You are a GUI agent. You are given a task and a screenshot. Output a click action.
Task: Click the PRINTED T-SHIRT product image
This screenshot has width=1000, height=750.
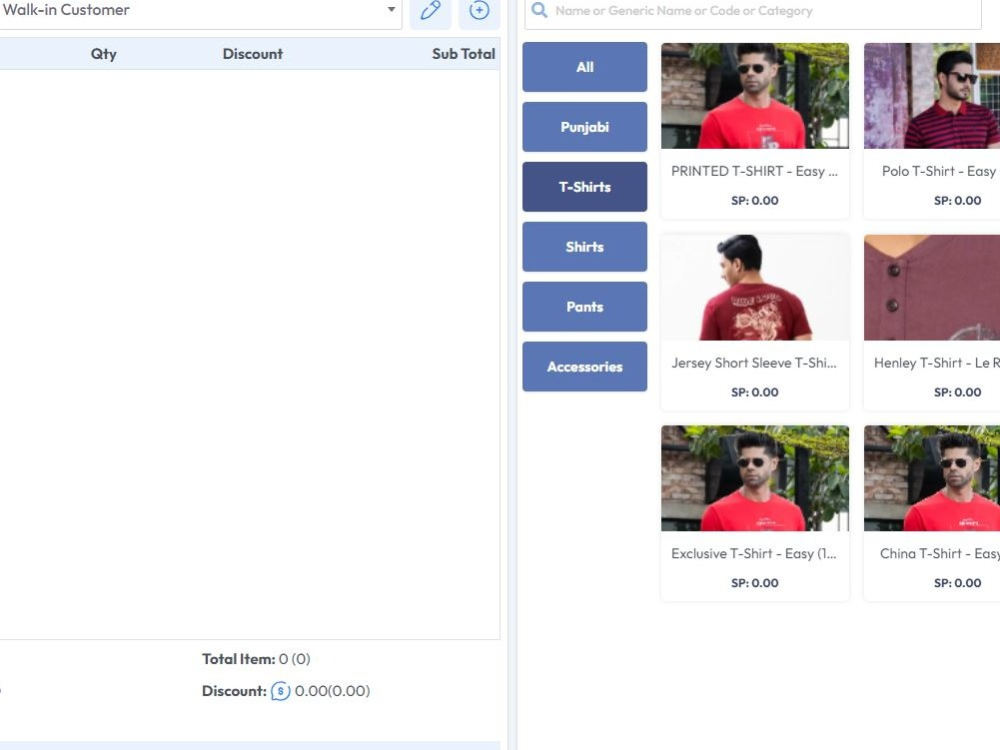(755, 96)
